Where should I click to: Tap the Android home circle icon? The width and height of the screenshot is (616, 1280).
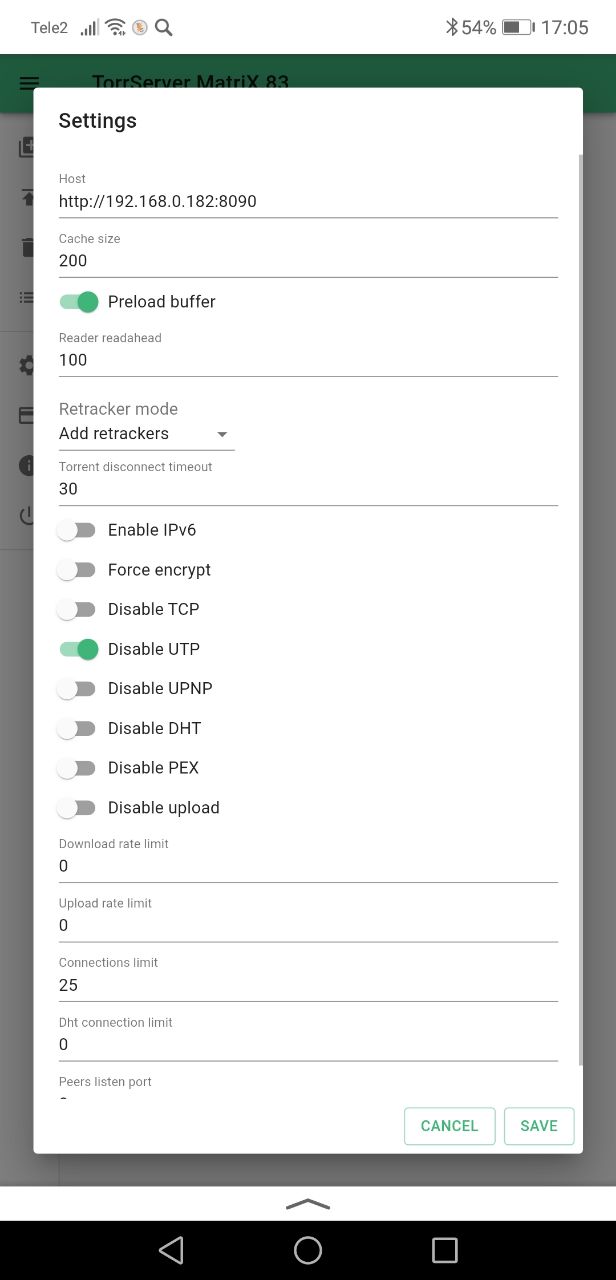pos(308,1249)
